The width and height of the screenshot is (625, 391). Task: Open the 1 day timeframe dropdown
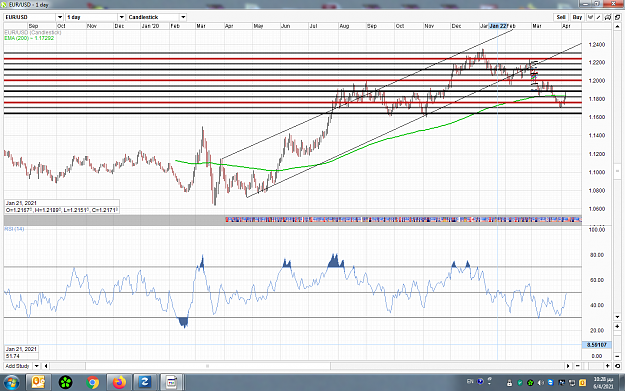122,17
